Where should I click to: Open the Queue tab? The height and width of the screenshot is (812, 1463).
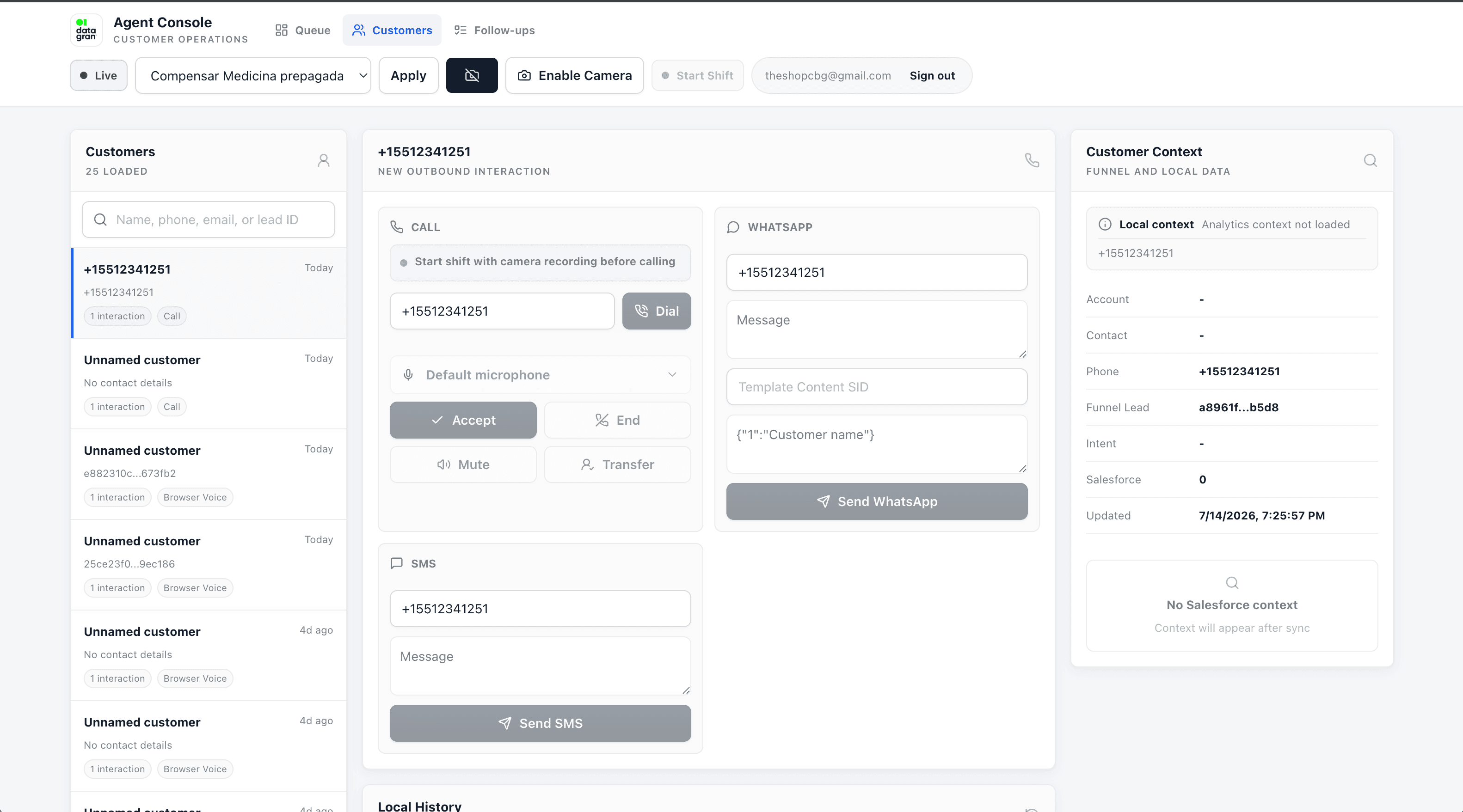click(x=303, y=30)
